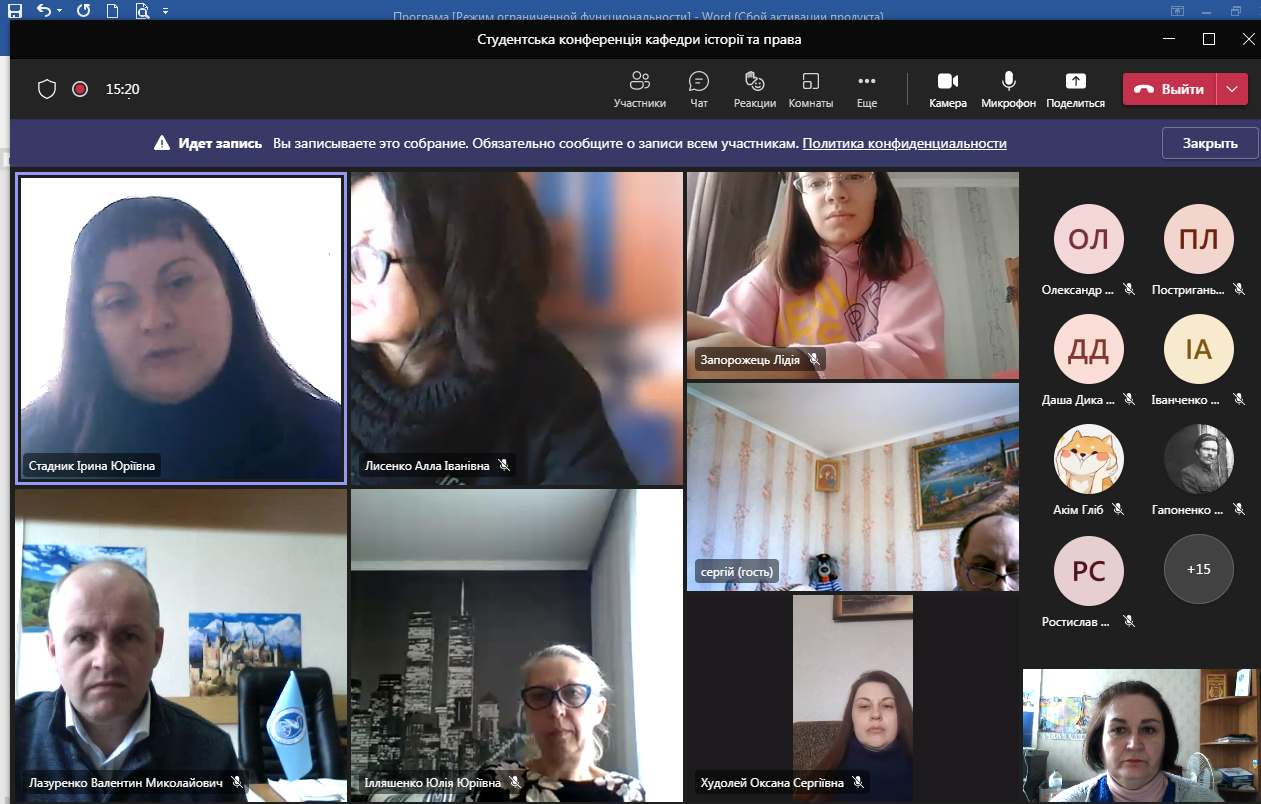1261x804 pixels.
Task: Click the ОЛ avatar for Олександр
Action: click(1089, 239)
